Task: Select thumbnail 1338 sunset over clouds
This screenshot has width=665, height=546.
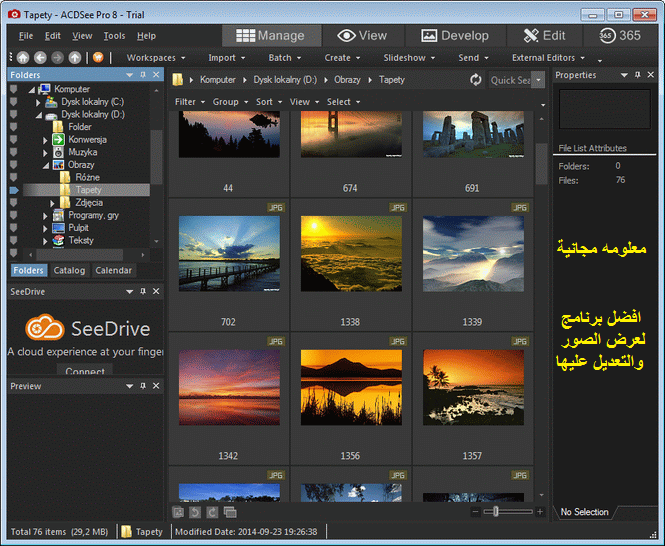Action: [351, 254]
